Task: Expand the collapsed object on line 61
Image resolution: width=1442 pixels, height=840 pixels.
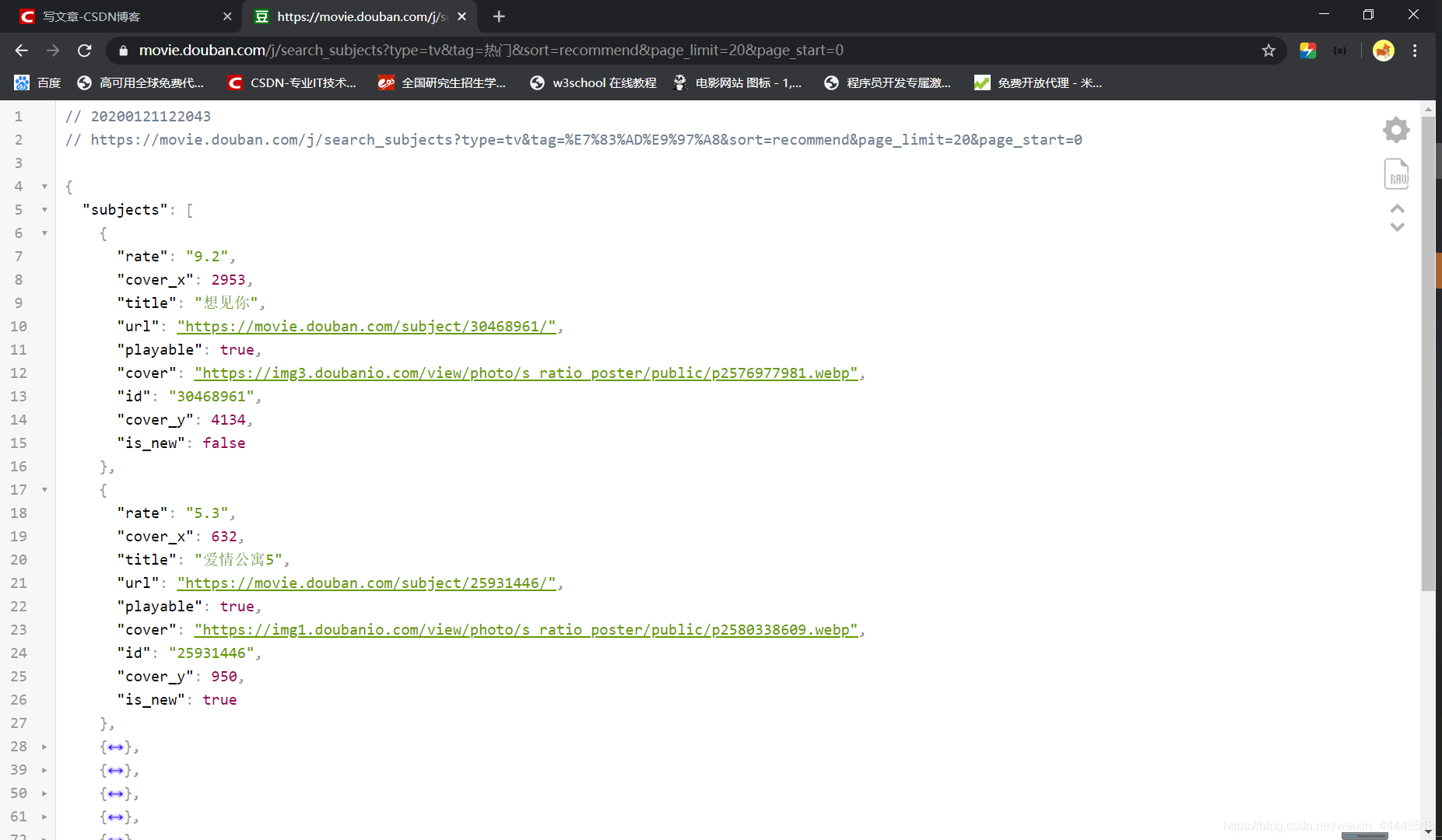Action: [x=44, y=817]
